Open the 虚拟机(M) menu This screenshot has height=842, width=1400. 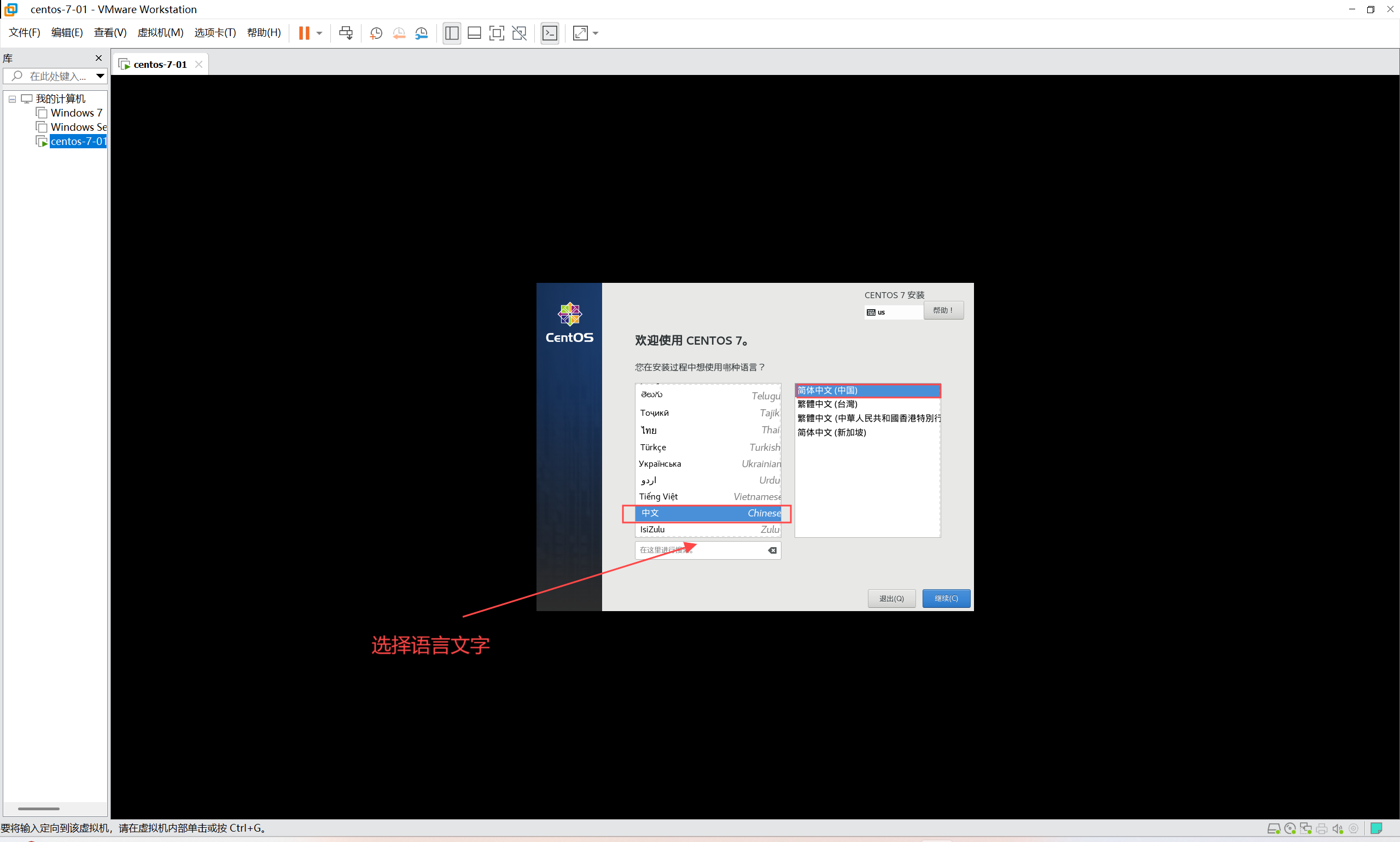click(160, 32)
